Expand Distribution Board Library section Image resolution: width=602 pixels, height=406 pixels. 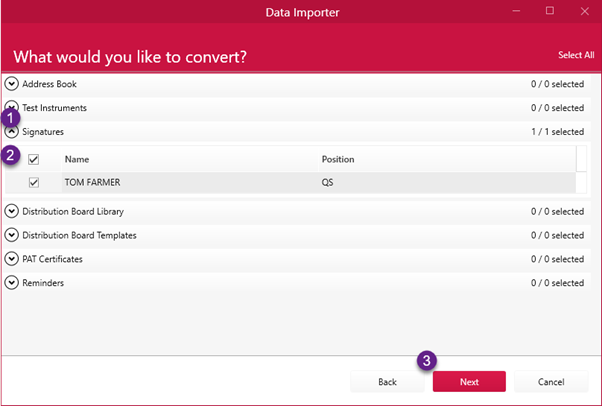point(12,211)
